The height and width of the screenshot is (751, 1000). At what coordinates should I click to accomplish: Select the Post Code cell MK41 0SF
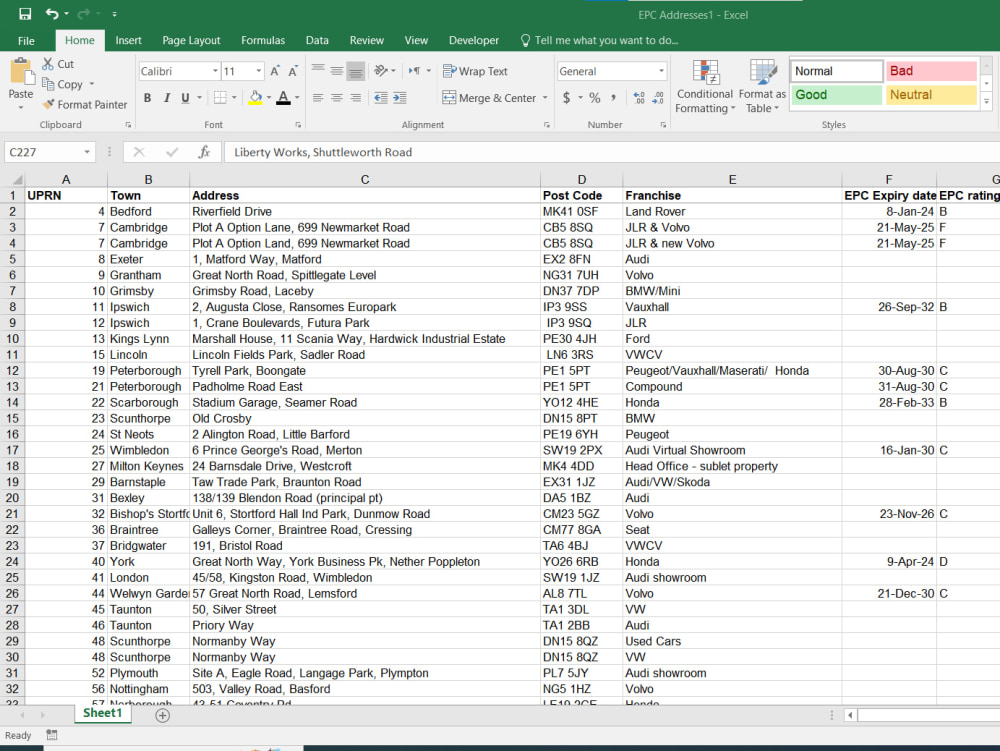click(581, 211)
